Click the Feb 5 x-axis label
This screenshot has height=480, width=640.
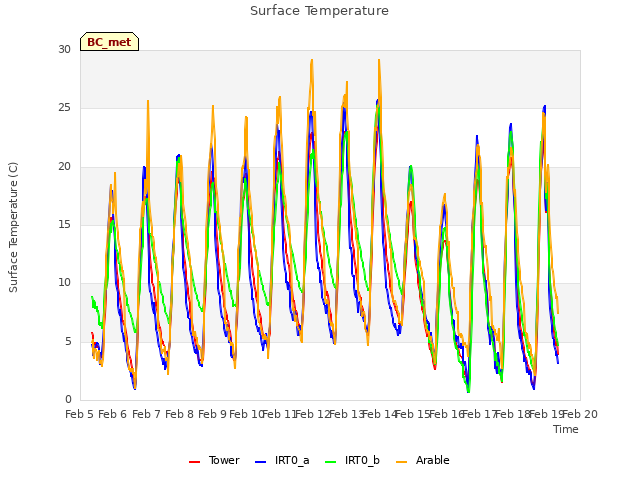(x=80, y=414)
